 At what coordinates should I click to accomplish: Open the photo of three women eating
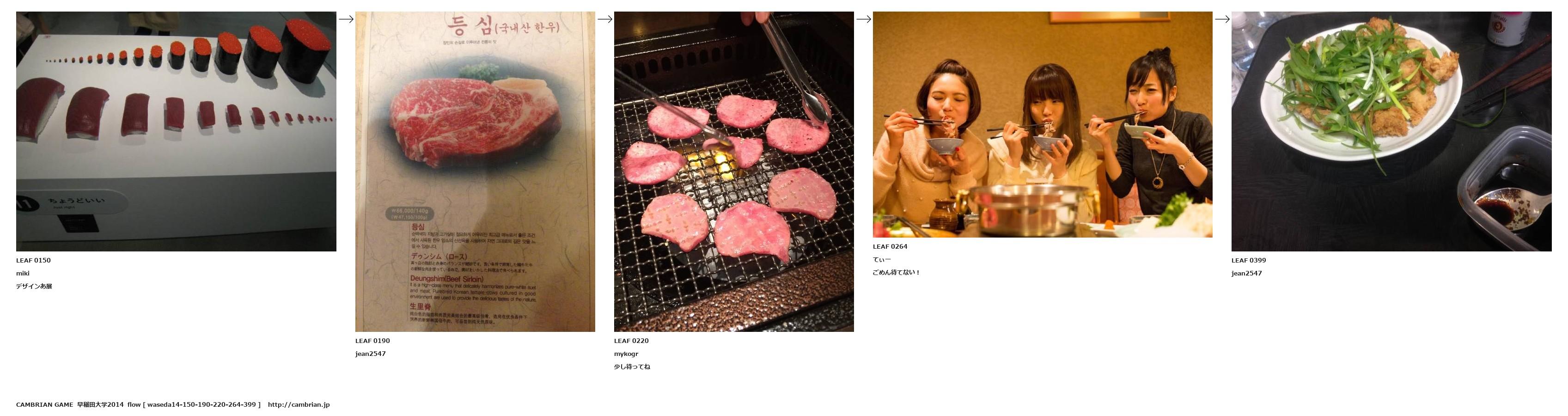coord(1042,124)
